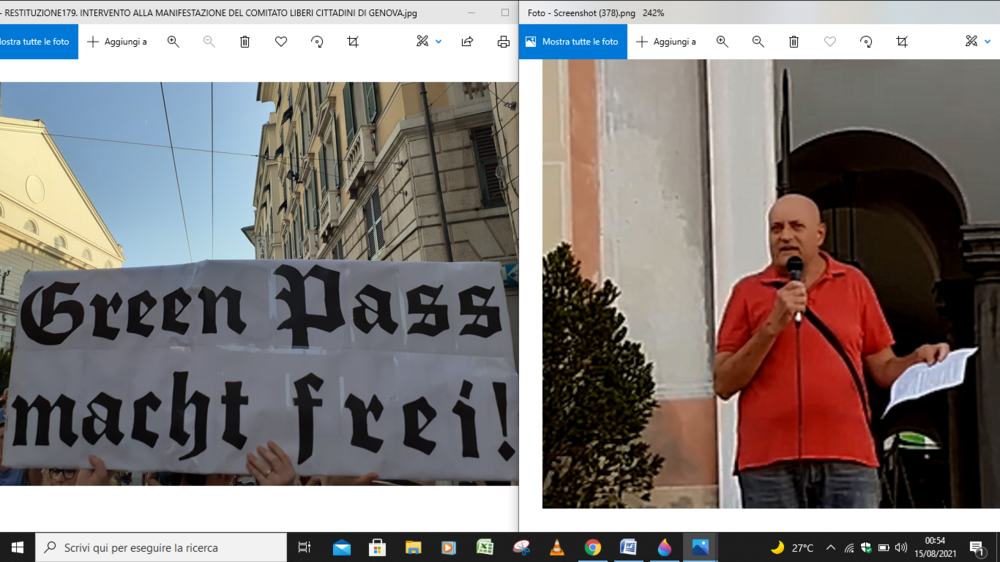Rotate the Screenshot (378) photo
This screenshot has height=562, width=1000.
click(x=866, y=41)
